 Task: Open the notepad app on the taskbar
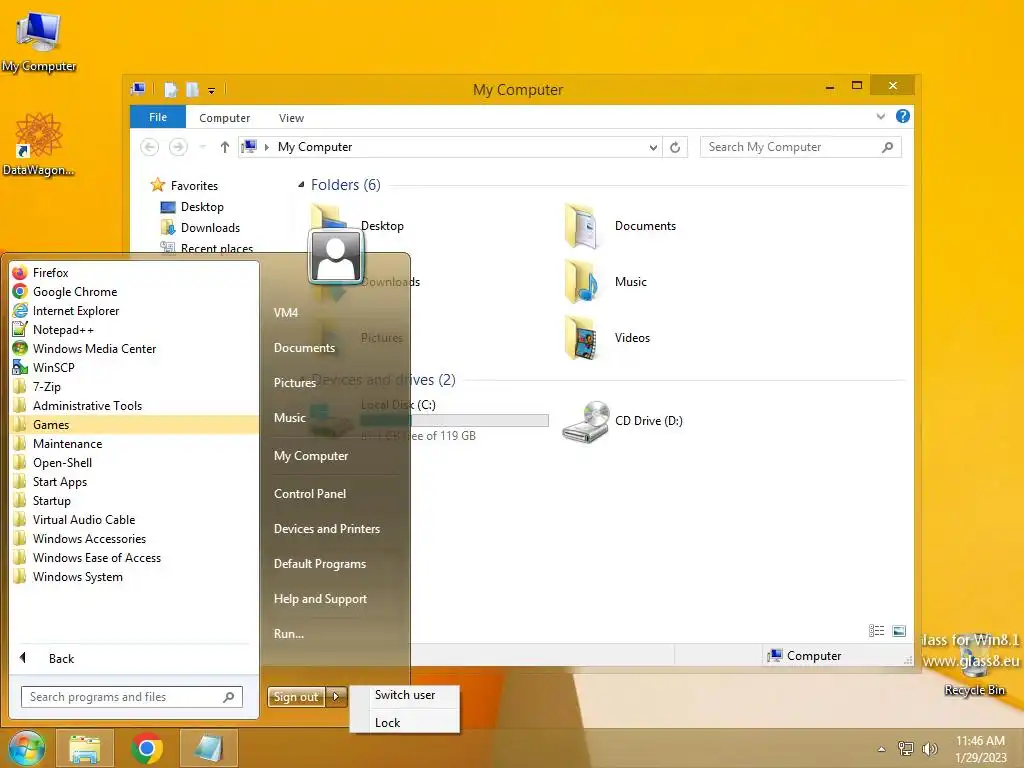(209, 748)
